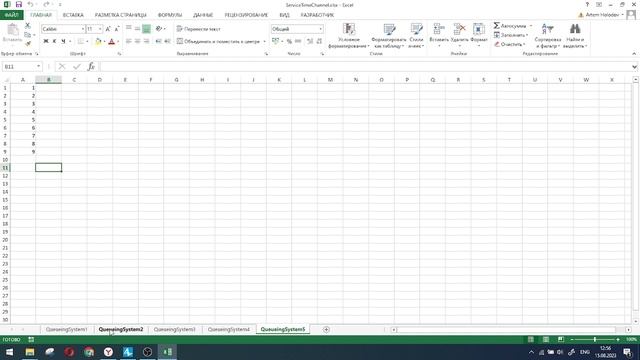The width and height of the screenshot is (640, 360).
Task: Switch to the ДАННЫЕ ribbon tab
Action: point(203,15)
